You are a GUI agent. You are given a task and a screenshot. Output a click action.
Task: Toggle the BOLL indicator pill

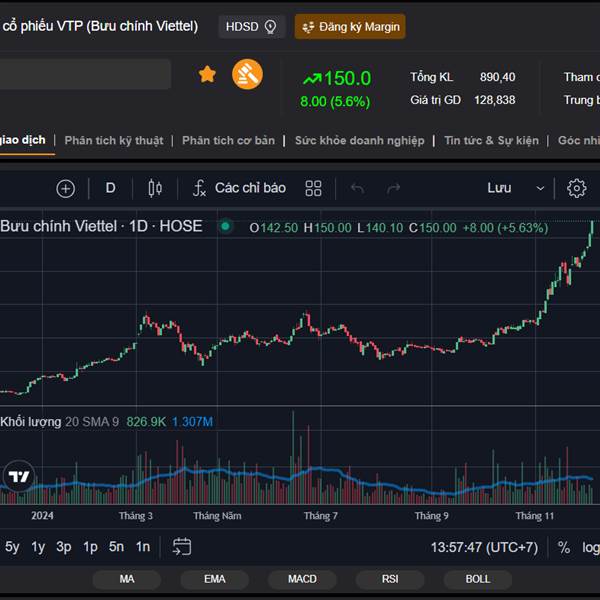478,579
